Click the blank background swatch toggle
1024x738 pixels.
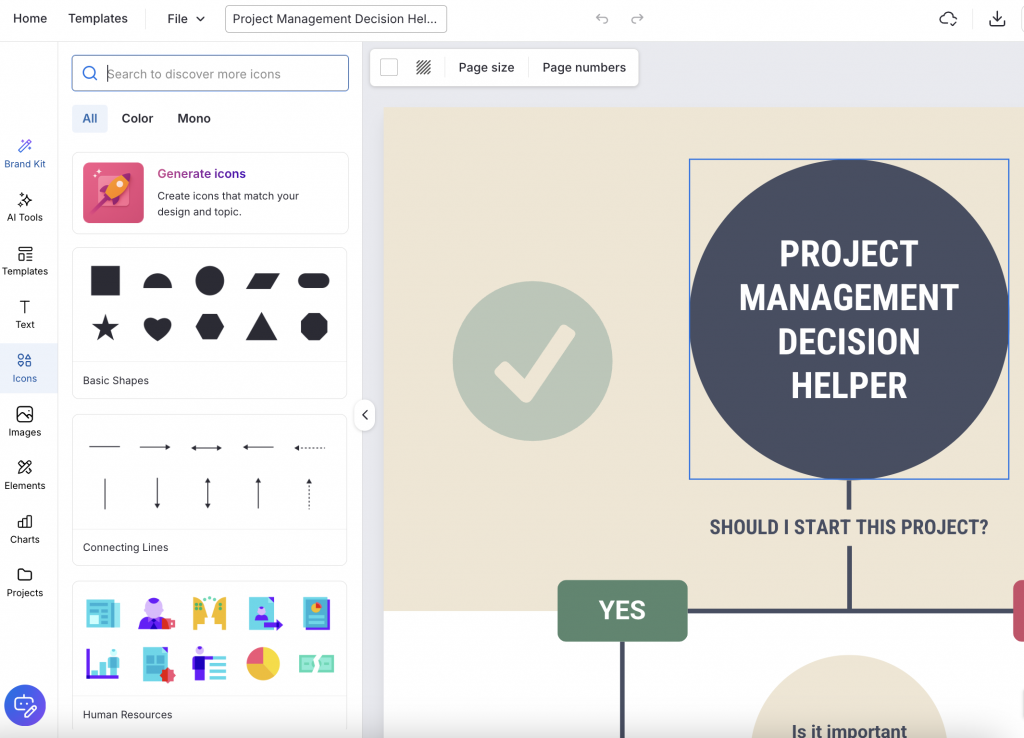pos(389,66)
